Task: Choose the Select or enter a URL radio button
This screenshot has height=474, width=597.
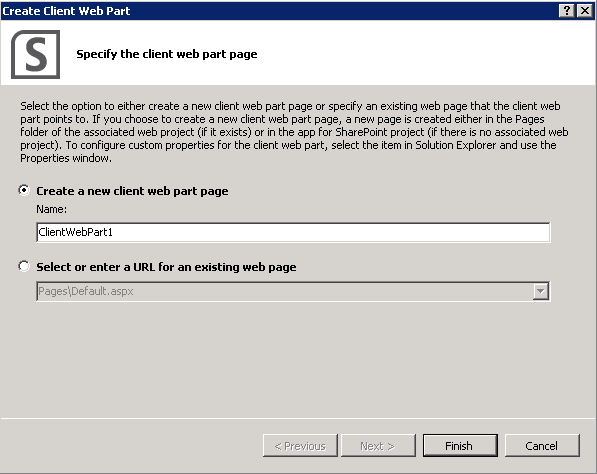Action: point(24,266)
